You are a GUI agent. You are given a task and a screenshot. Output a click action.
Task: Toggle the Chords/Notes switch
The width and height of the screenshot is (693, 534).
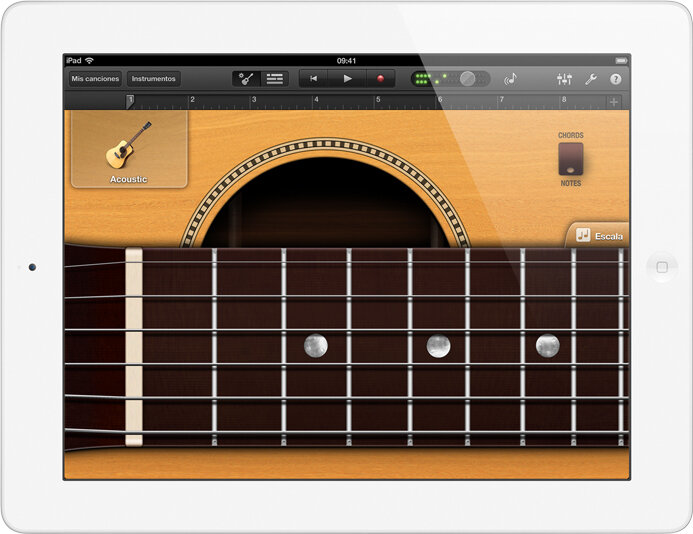click(571, 159)
